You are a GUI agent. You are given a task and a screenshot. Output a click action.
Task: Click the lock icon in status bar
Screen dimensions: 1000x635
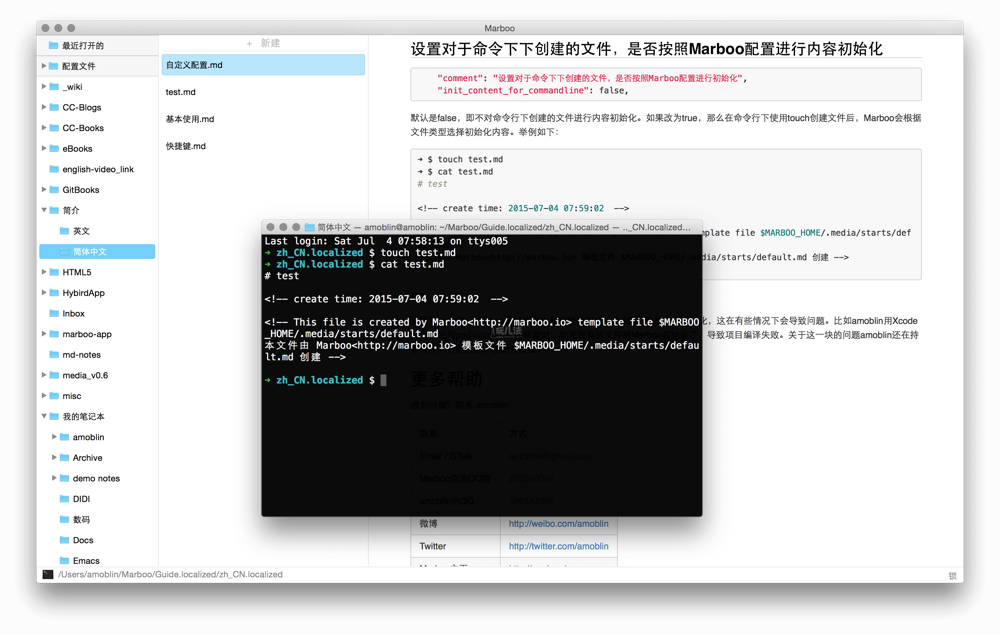952,576
